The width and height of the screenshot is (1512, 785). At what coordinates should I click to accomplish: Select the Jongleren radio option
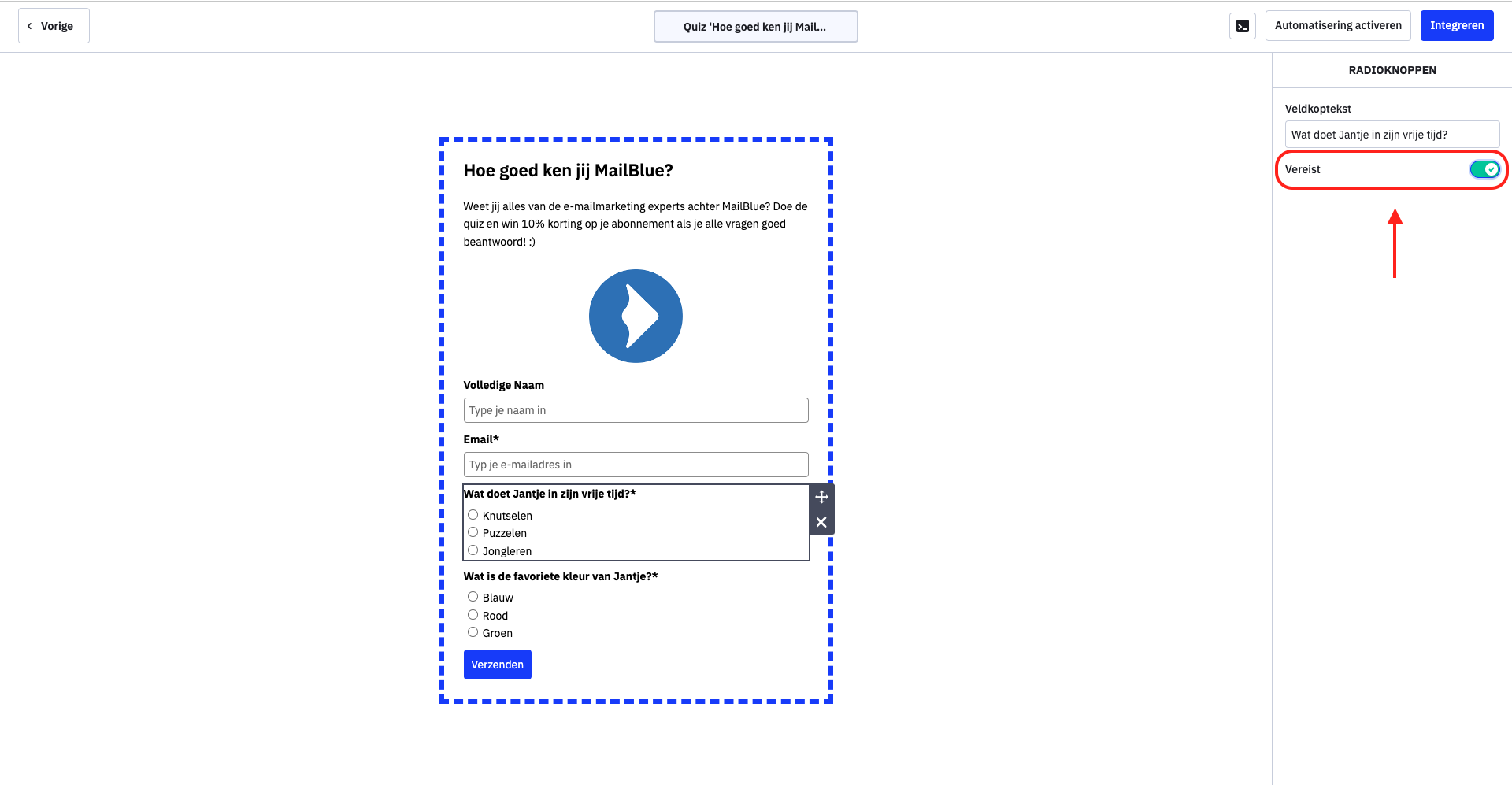[x=473, y=550]
